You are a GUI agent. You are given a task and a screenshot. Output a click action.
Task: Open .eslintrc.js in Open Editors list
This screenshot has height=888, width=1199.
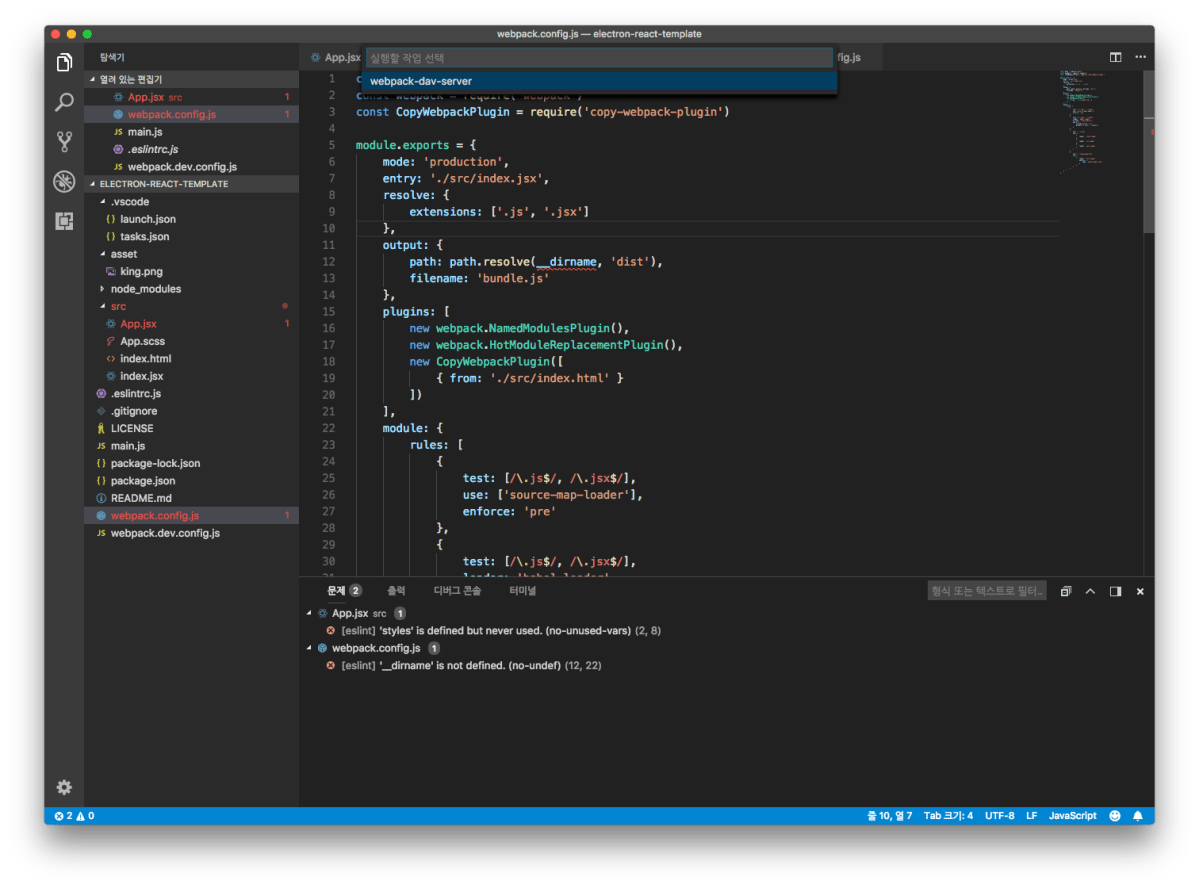point(191,150)
